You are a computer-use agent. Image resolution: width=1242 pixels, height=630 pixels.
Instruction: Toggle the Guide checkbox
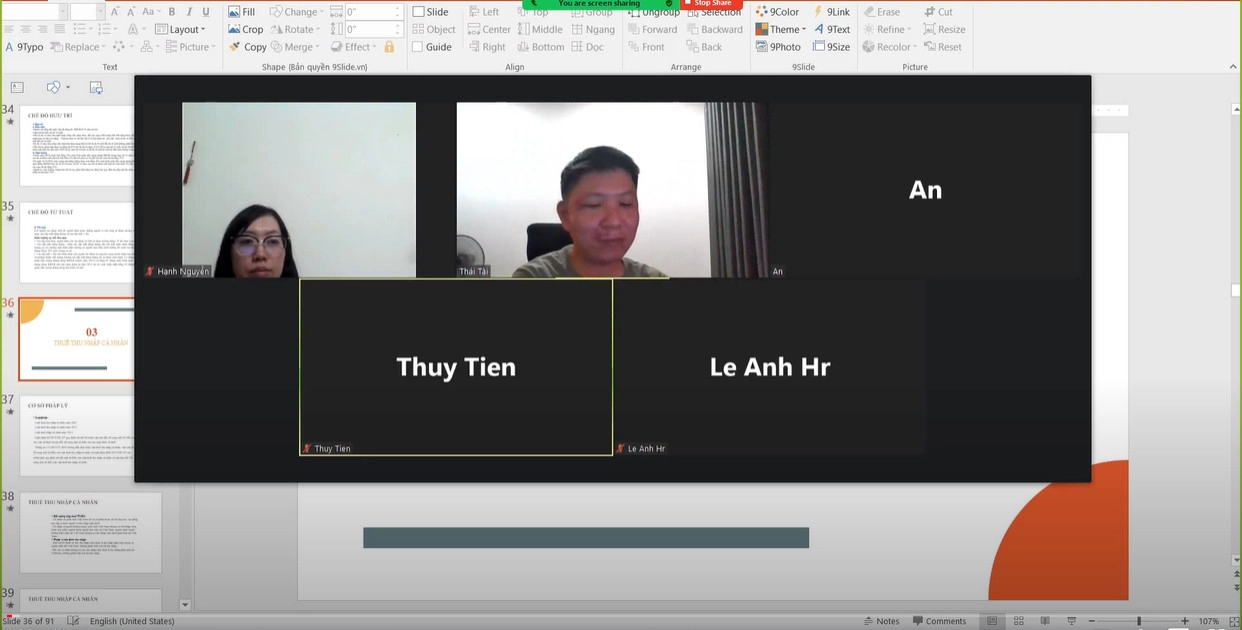pos(419,47)
